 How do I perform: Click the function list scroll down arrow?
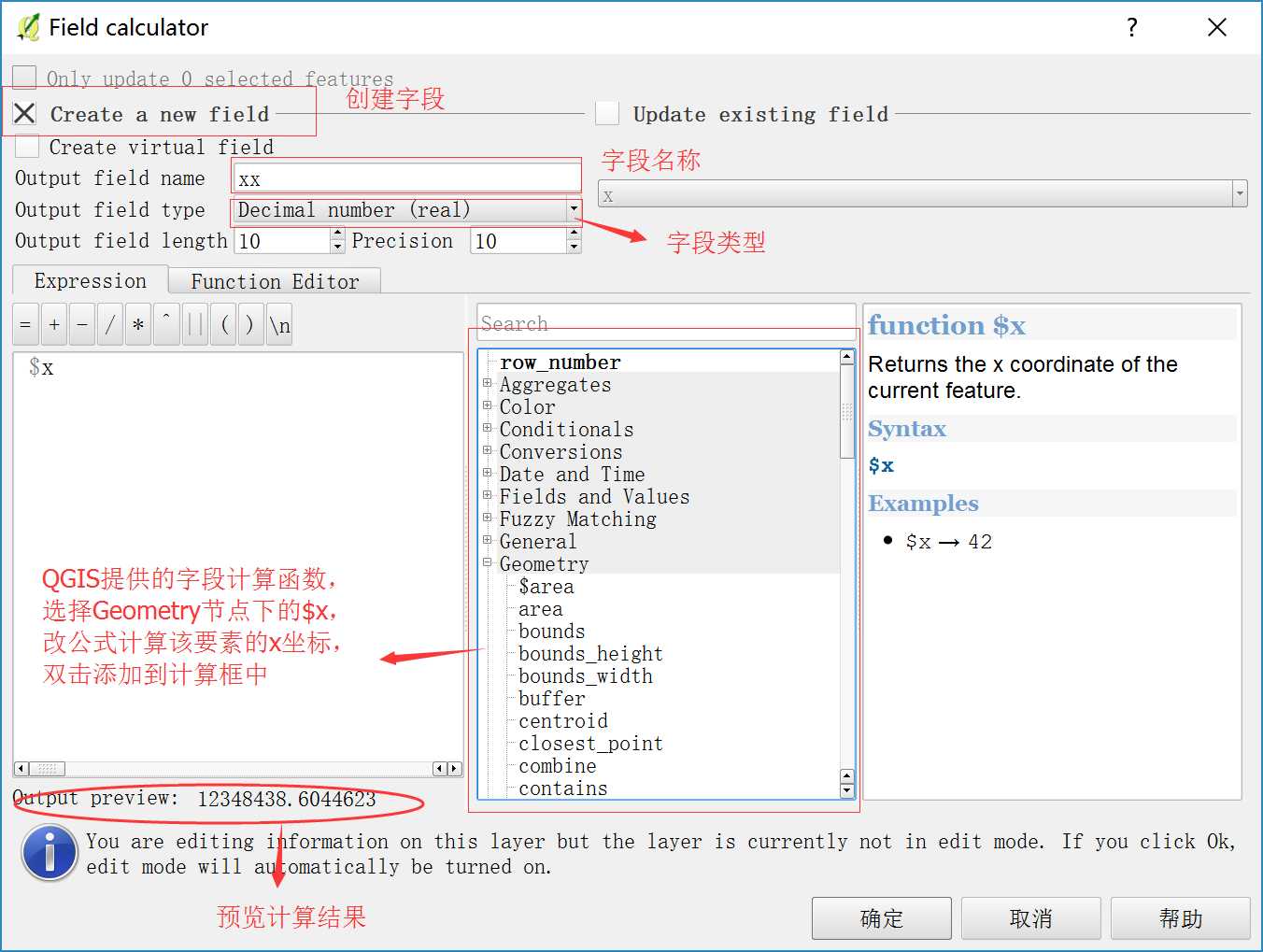point(847,790)
